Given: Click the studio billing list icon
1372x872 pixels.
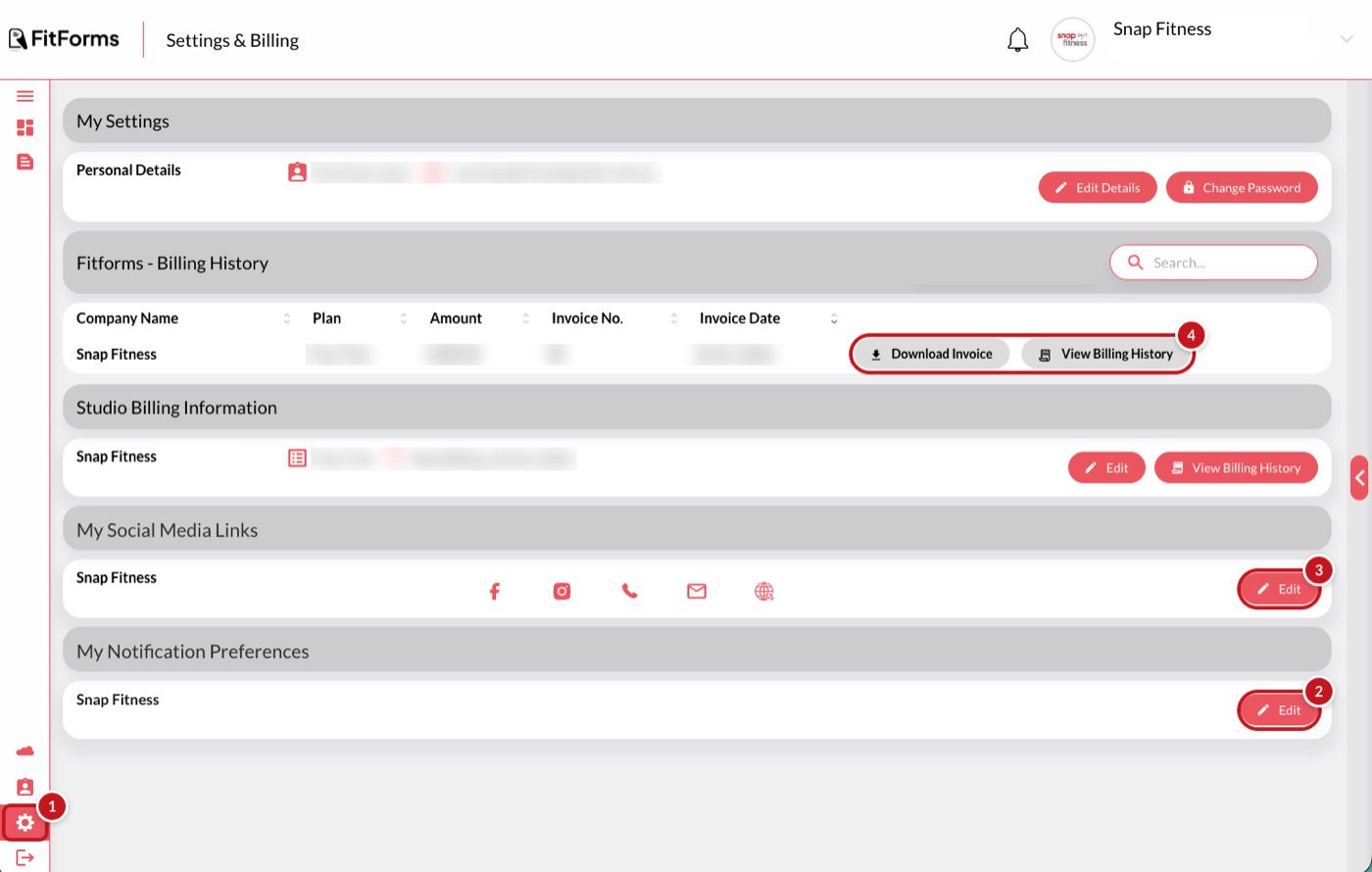Looking at the screenshot, I should point(297,458).
